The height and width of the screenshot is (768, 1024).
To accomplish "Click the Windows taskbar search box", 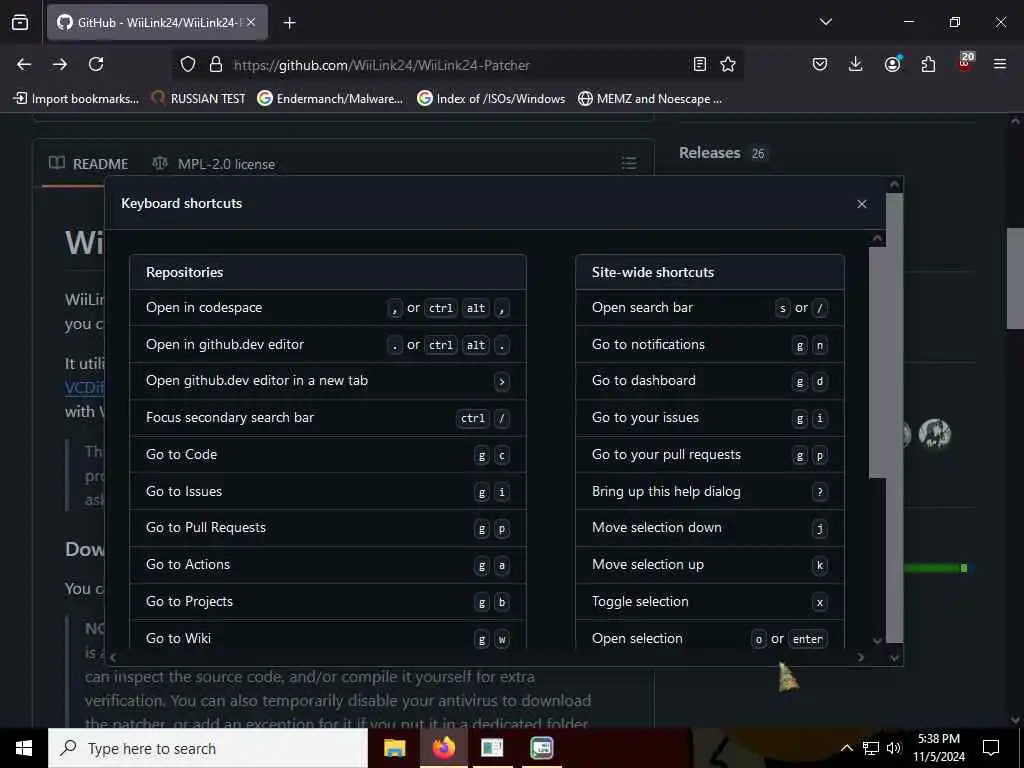I will point(208,748).
